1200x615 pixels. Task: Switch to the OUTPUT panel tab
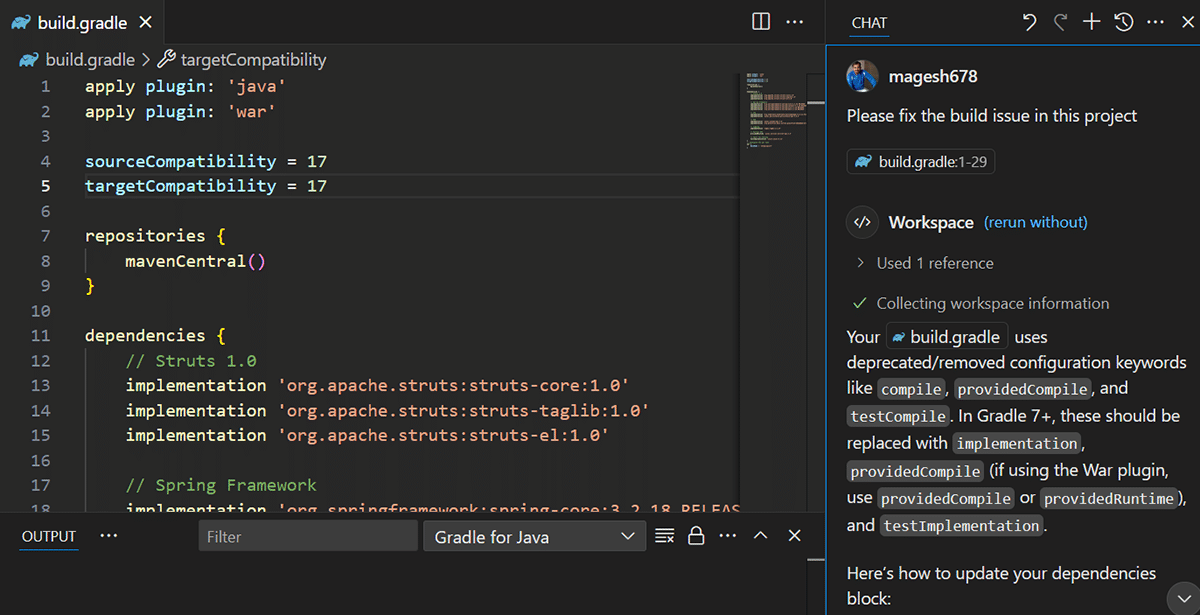pos(49,536)
